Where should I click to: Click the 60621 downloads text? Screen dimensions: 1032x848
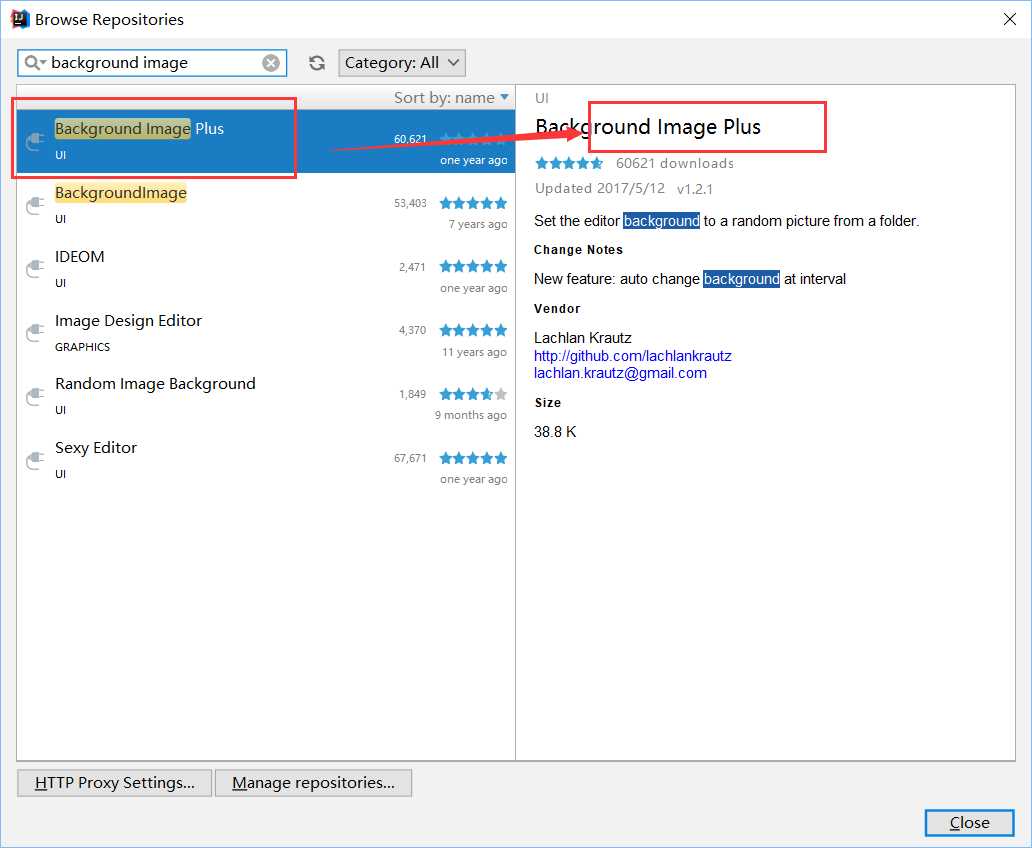point(675,163)
